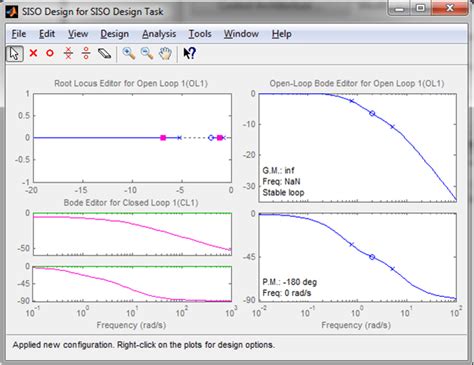Pick the eraser delete pole/zero tool

pyautogui.click(x=104, y=53)
